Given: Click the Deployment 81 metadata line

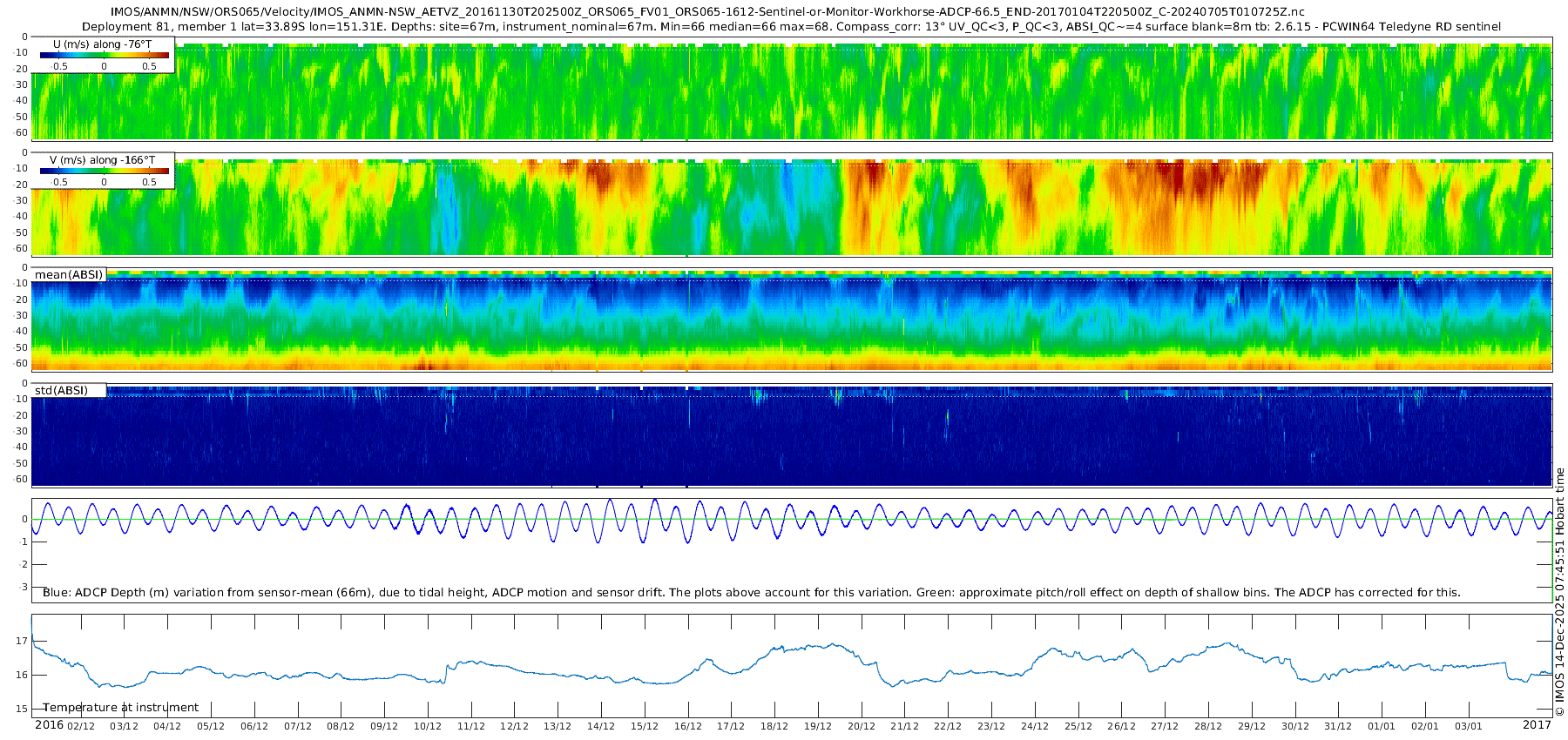Looking at the screenshot, I should pyautogui.click(x=791, y=27).
